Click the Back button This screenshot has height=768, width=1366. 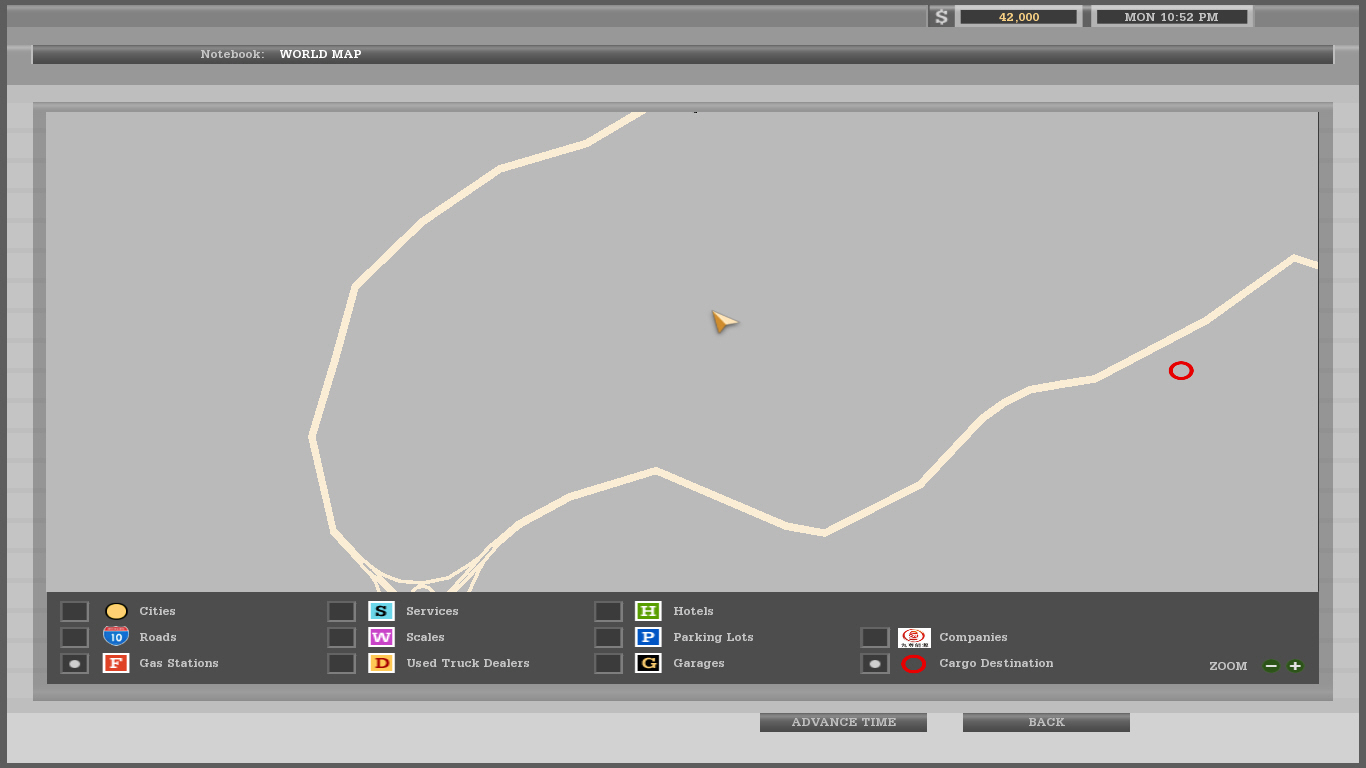tap(1046, 722)
